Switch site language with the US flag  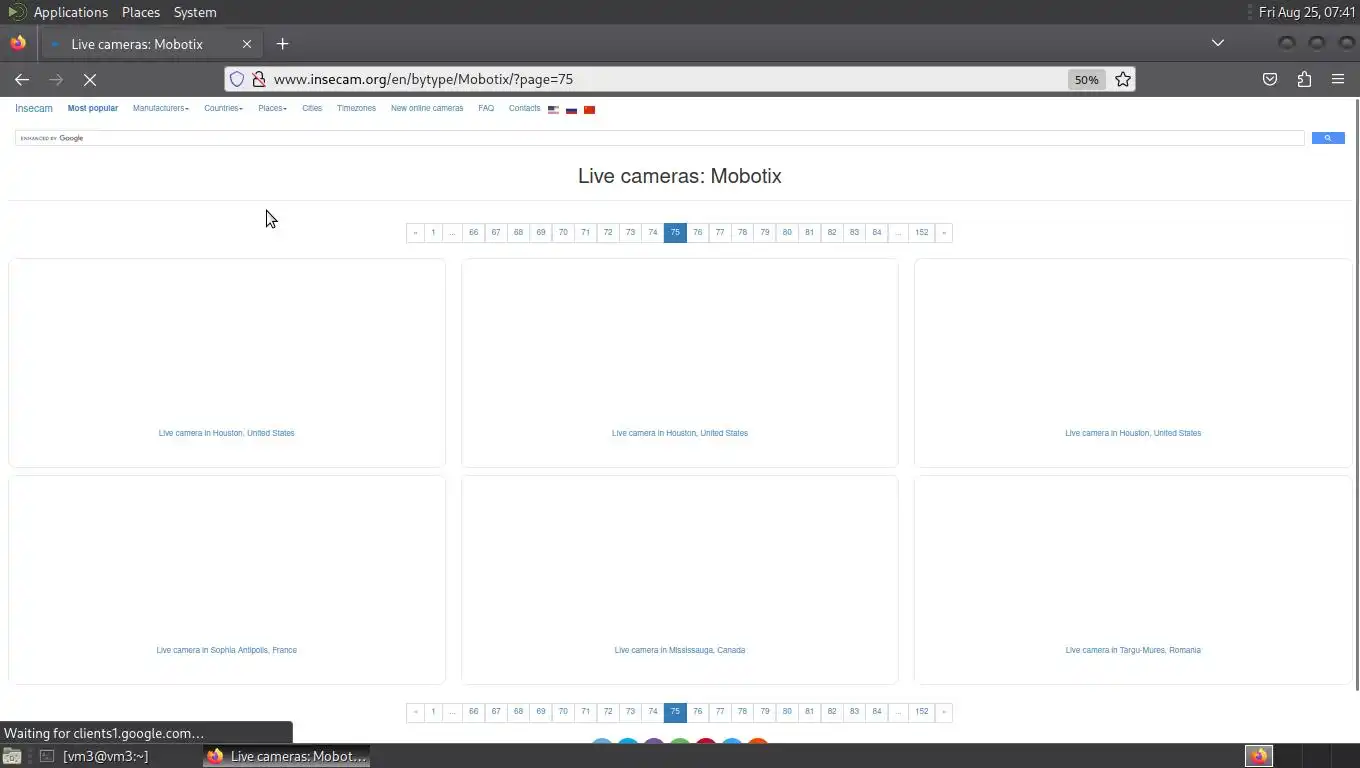pos(553,110)
